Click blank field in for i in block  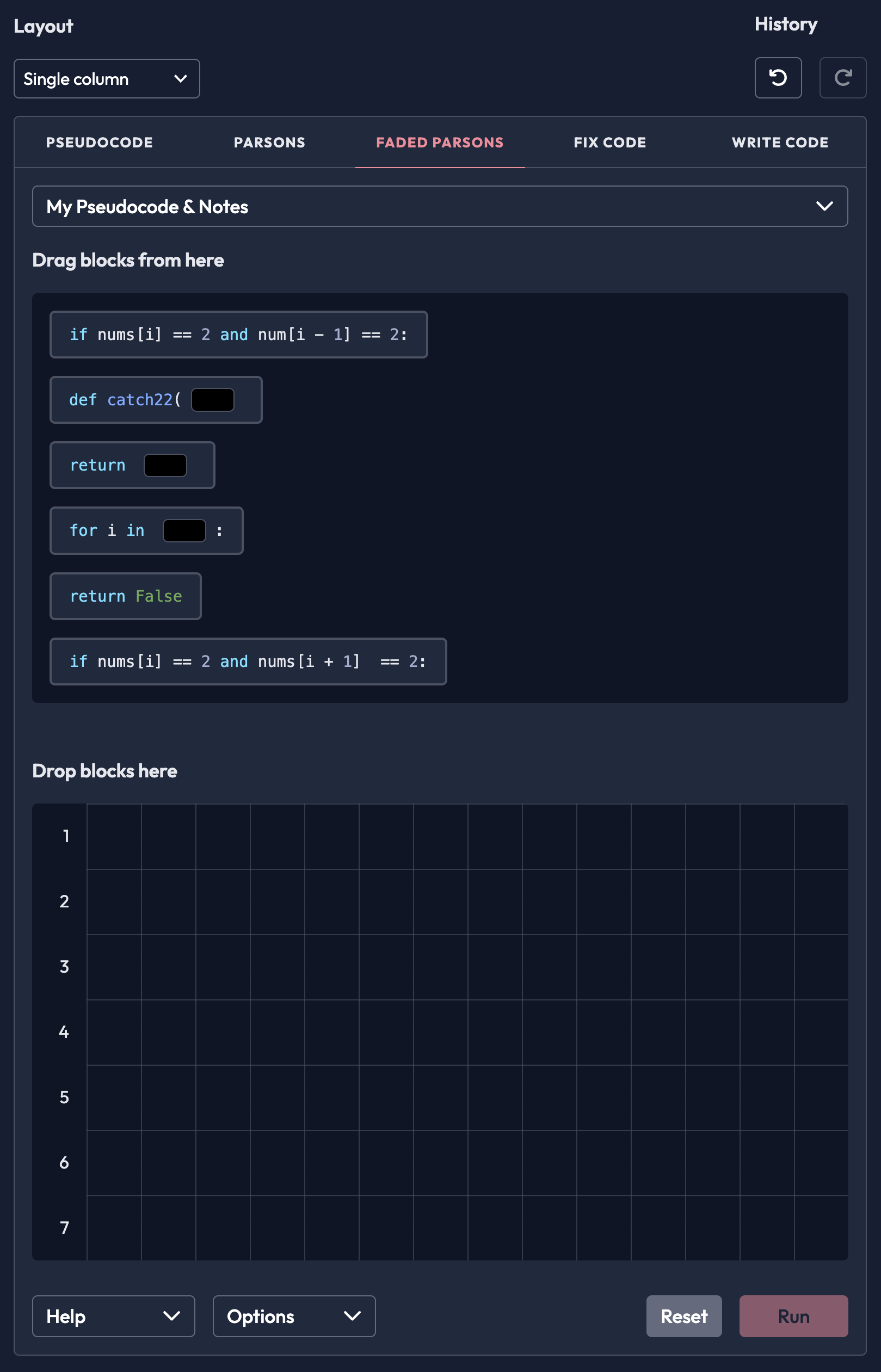point(184,530)
